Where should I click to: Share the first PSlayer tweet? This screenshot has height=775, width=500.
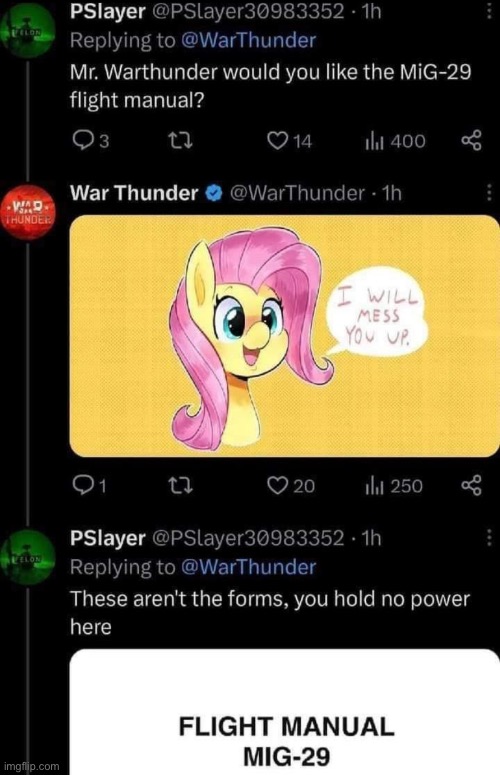[x=471, y=141]
